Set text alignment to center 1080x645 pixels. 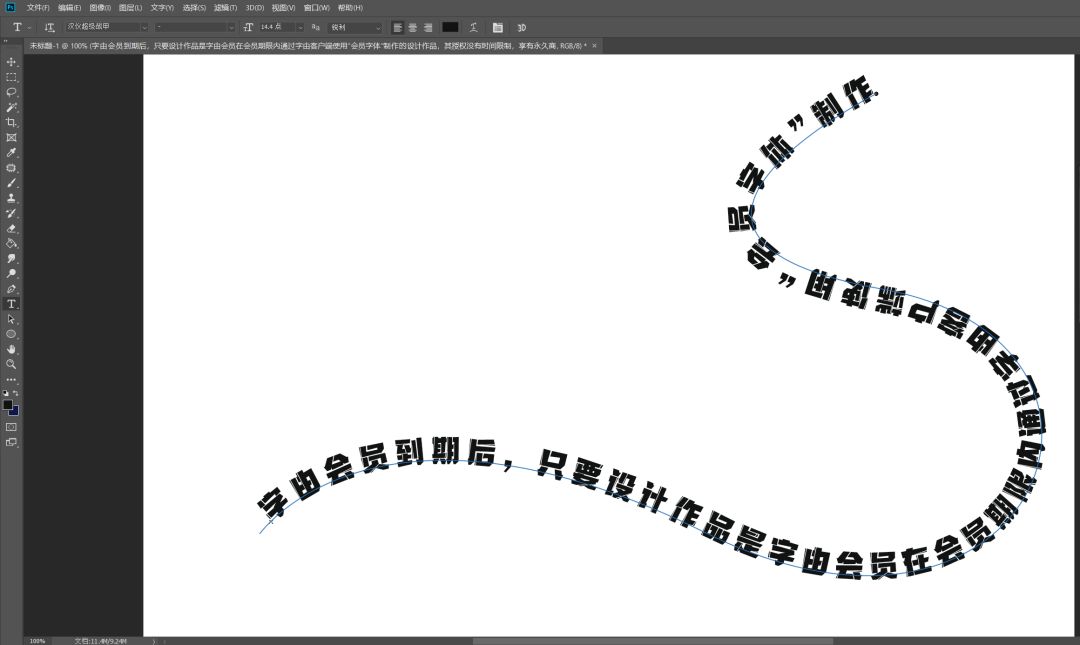(412, 27)
